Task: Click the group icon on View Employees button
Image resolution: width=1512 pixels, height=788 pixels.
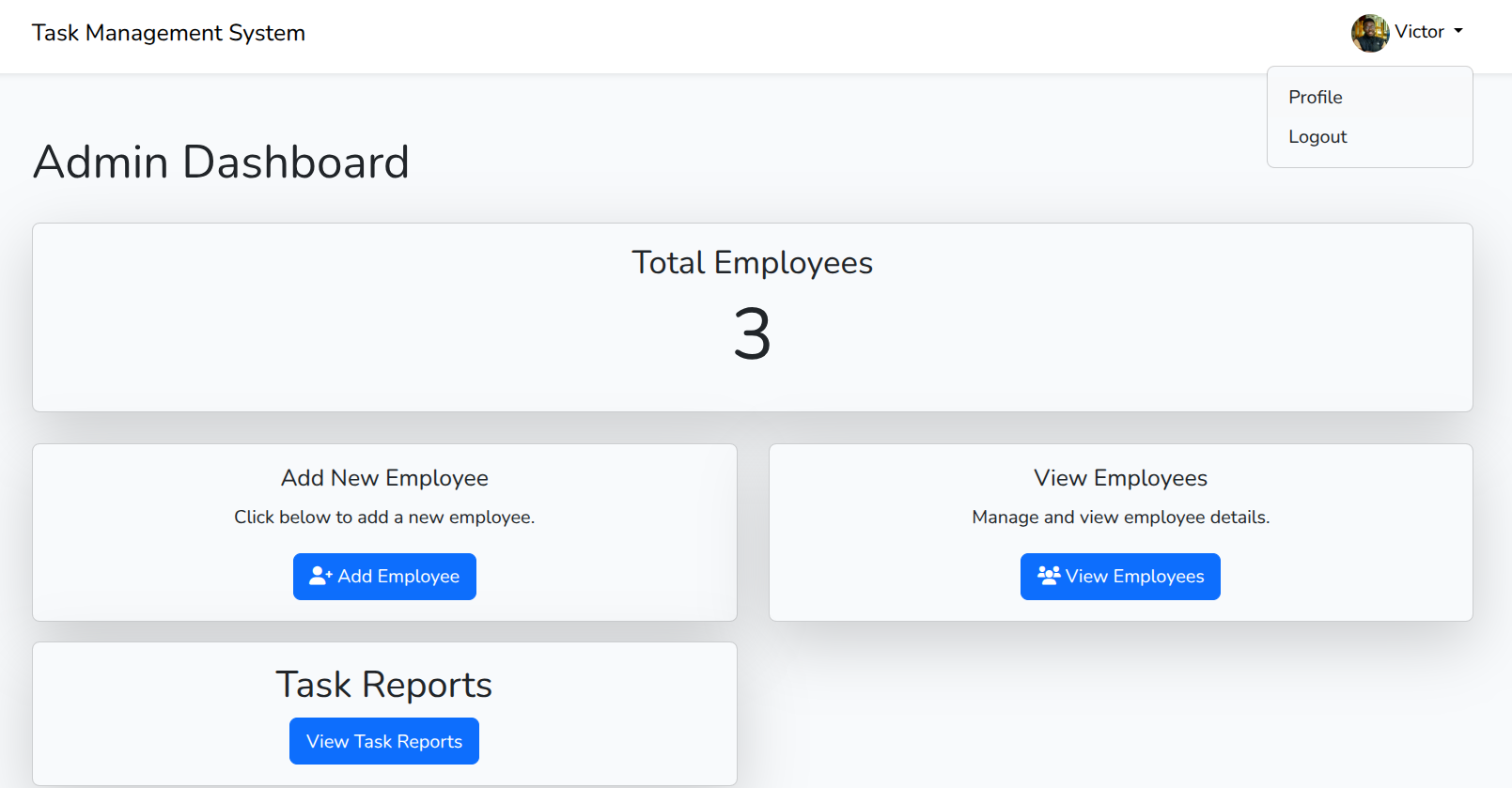Action: click(x=1049, y=575)
